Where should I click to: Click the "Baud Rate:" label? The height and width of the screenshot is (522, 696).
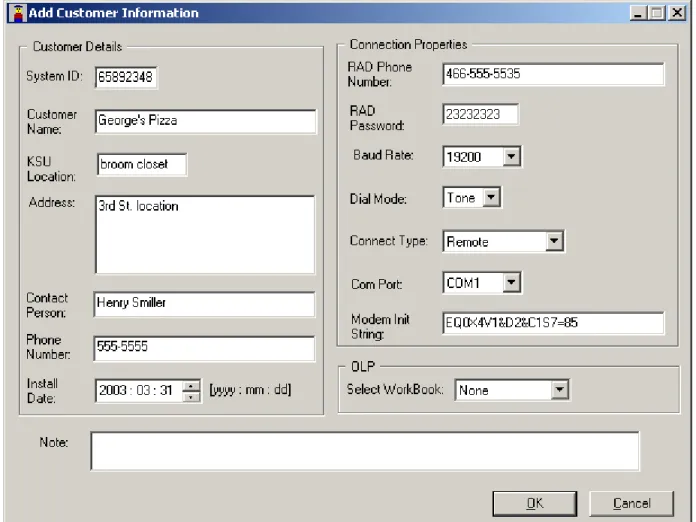pyautogui.click(x=383, y=155)
